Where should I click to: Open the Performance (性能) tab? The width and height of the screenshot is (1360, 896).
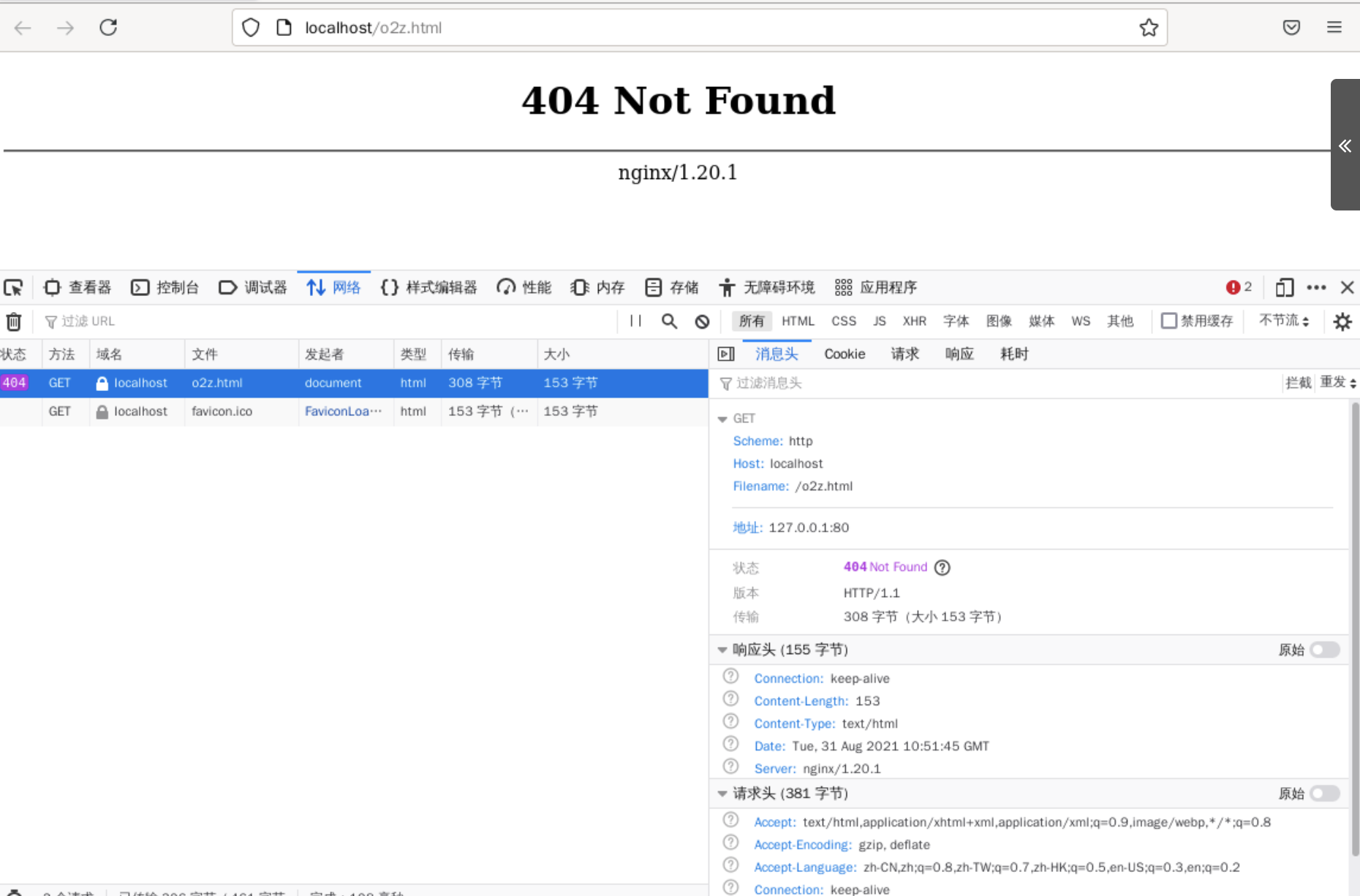click(524, 287)
